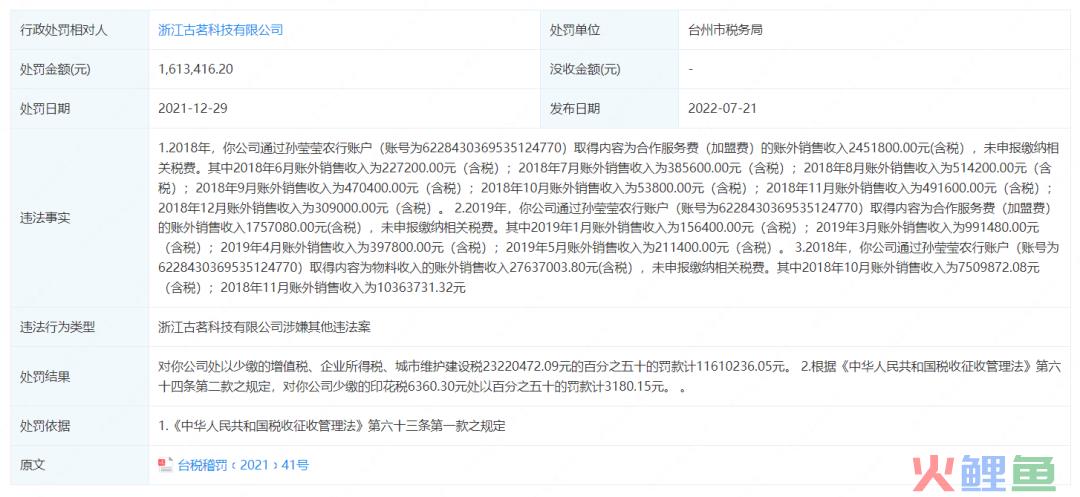Open the 台税稽罚〔2021〕41号 original document link
This screenshot has width=1080, height=497.
click(x=243, y=465)
